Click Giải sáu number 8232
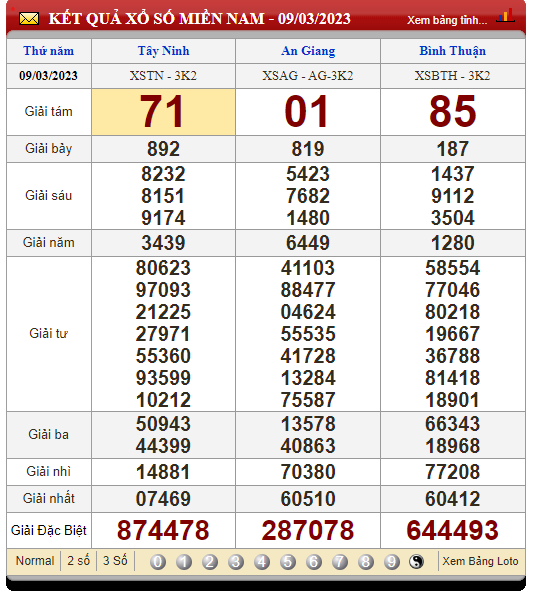This screenshot has height=596, width=533. click(163, 174)
